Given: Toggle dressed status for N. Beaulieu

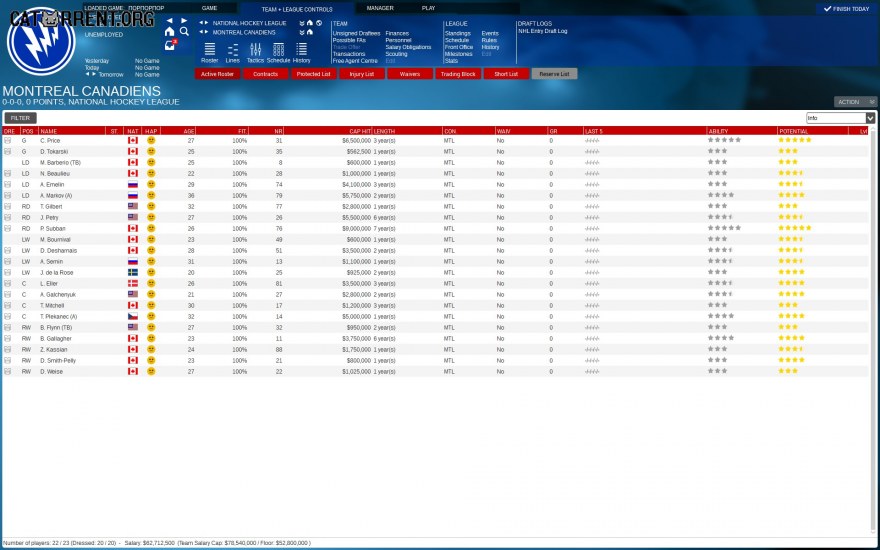Looking at the screenshot, I should pyautogui.click(x=8, y=173).
